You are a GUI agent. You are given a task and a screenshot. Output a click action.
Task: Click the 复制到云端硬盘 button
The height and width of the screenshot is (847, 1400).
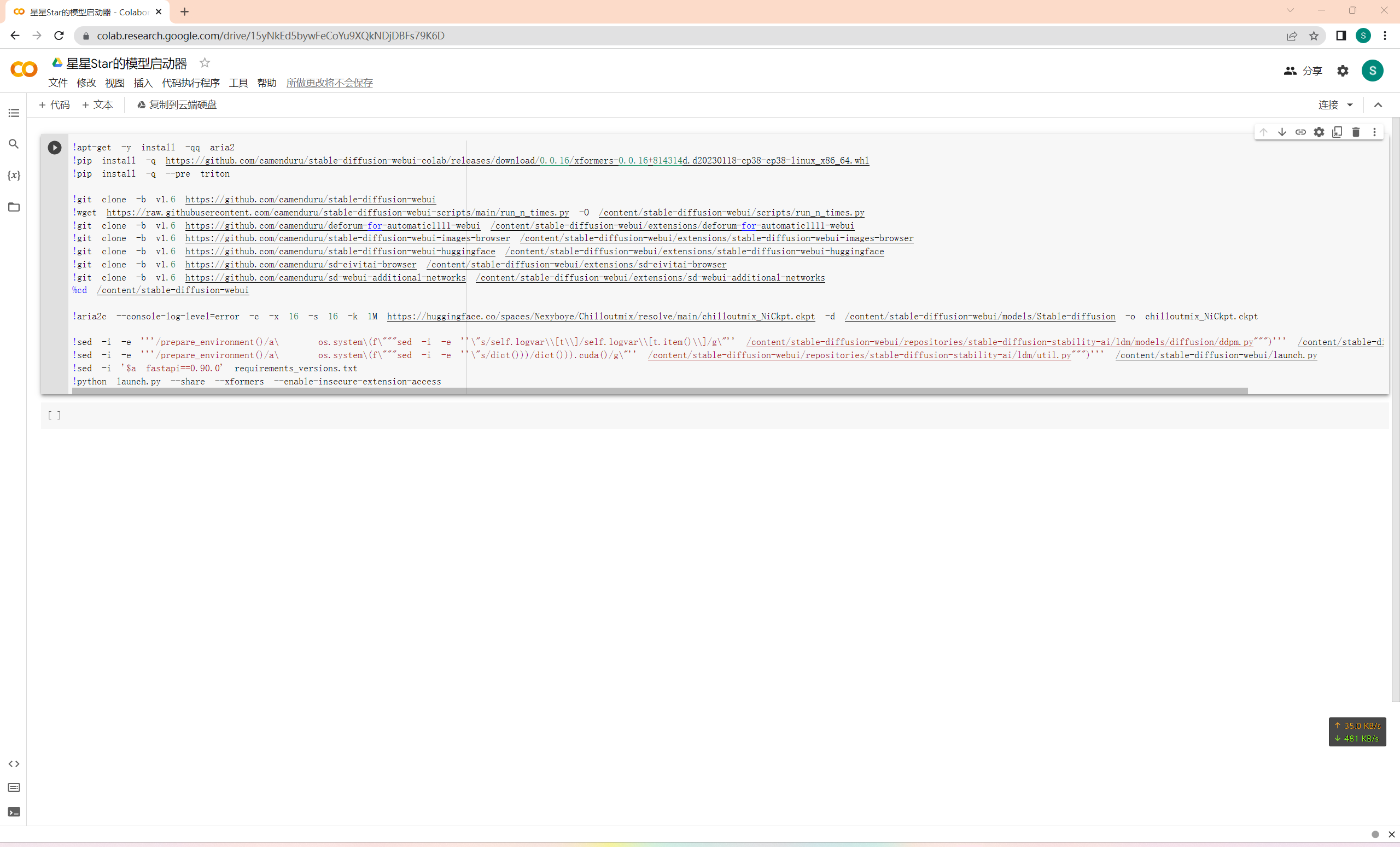tap(177, 105)
